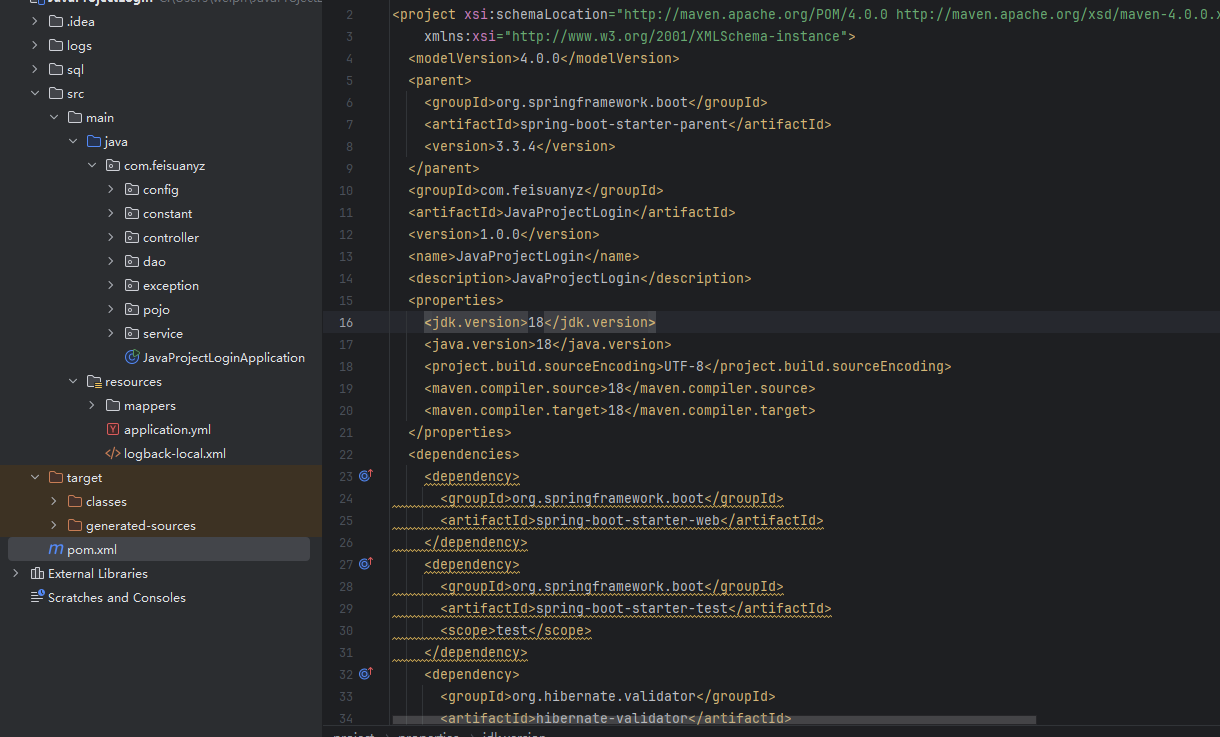
Task: Collapse the target folder arrow
Action: pos(35,477)
